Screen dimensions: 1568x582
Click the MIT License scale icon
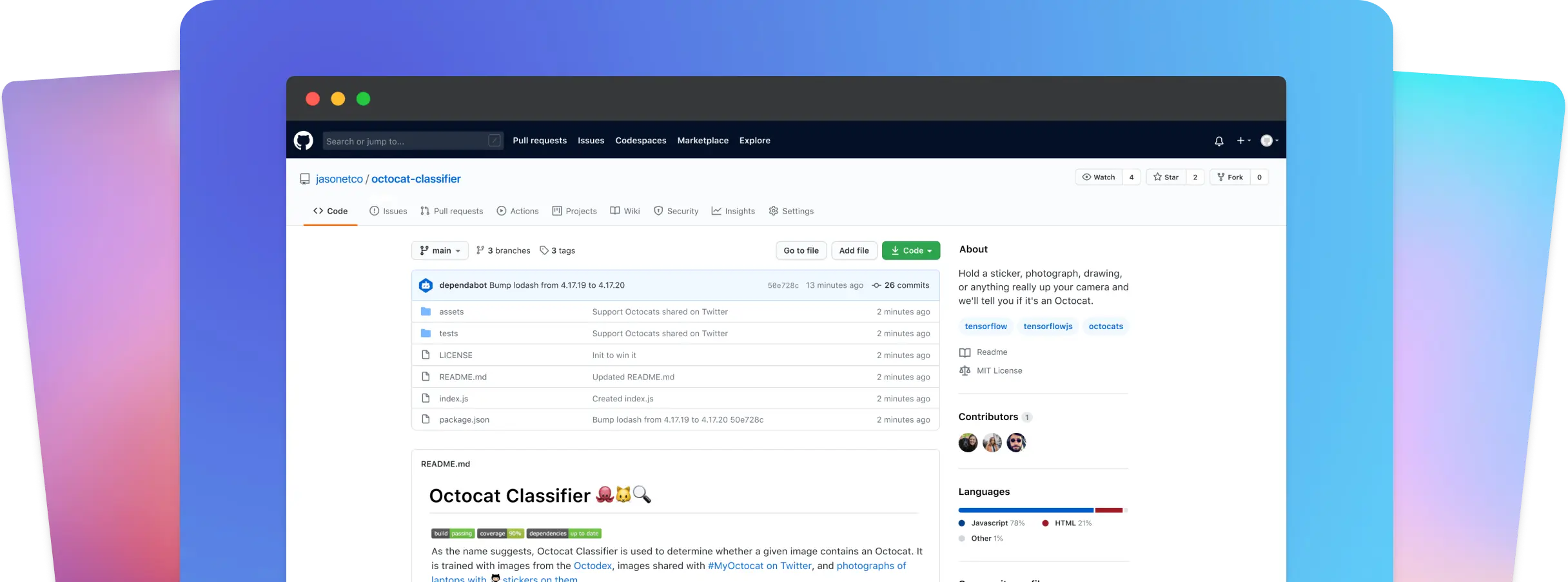point(965,371)
